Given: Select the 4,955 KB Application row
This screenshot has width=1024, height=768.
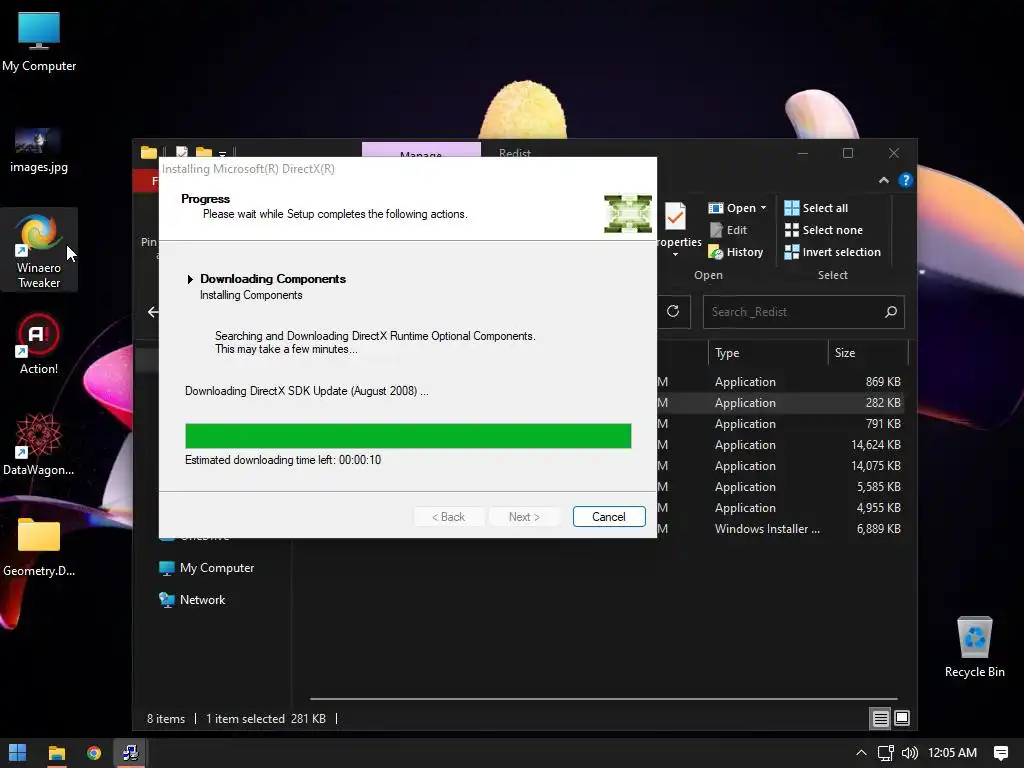Looking at the screenshot, I should coord(782,507).
